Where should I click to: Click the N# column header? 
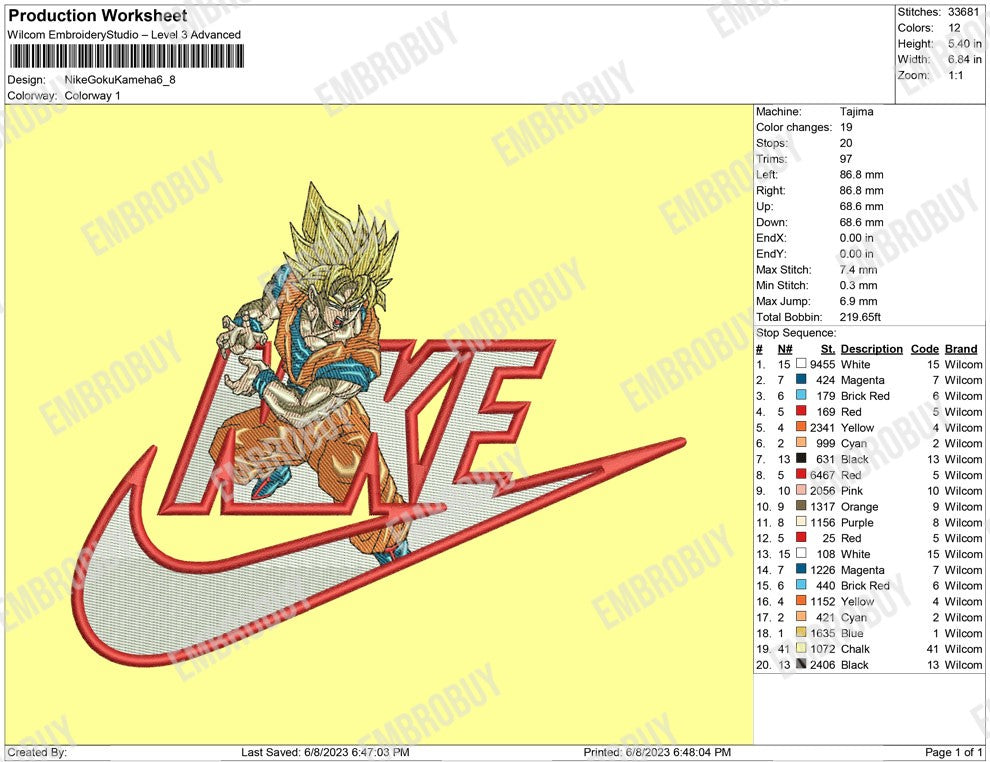point(785,348)
